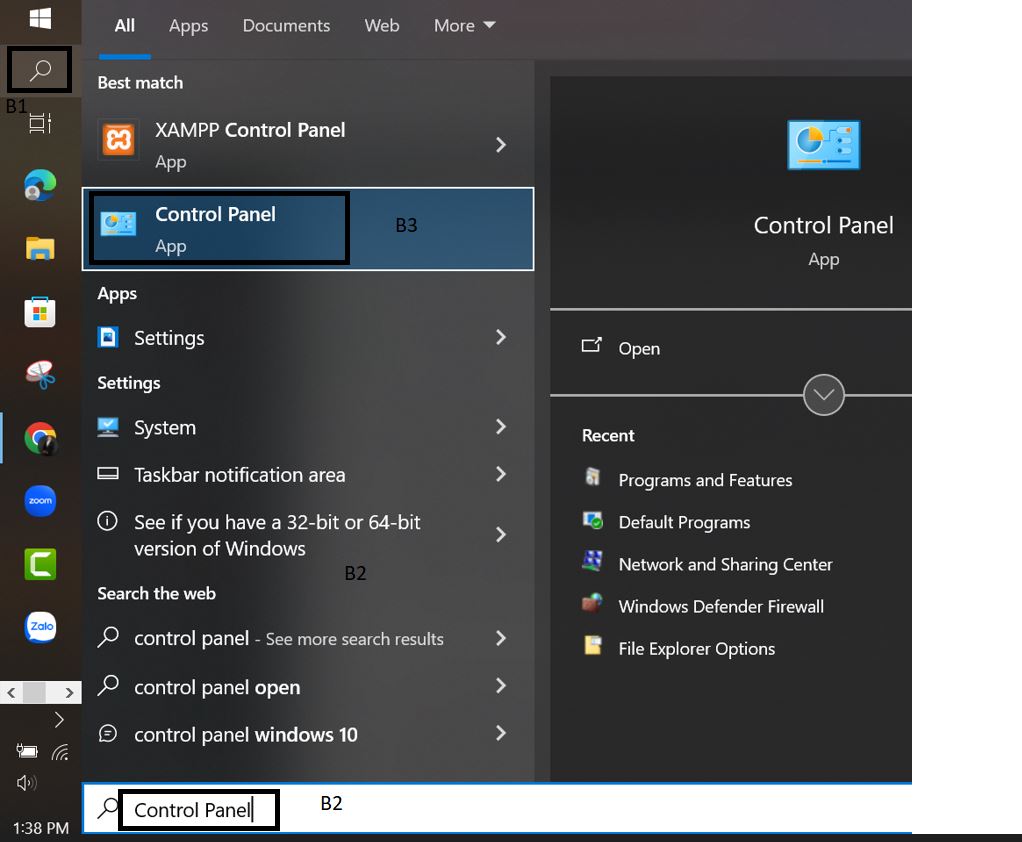
Task: Open Microsoft Edge from the taskbar
Action: pyautogui.click(x=40, y=185)
